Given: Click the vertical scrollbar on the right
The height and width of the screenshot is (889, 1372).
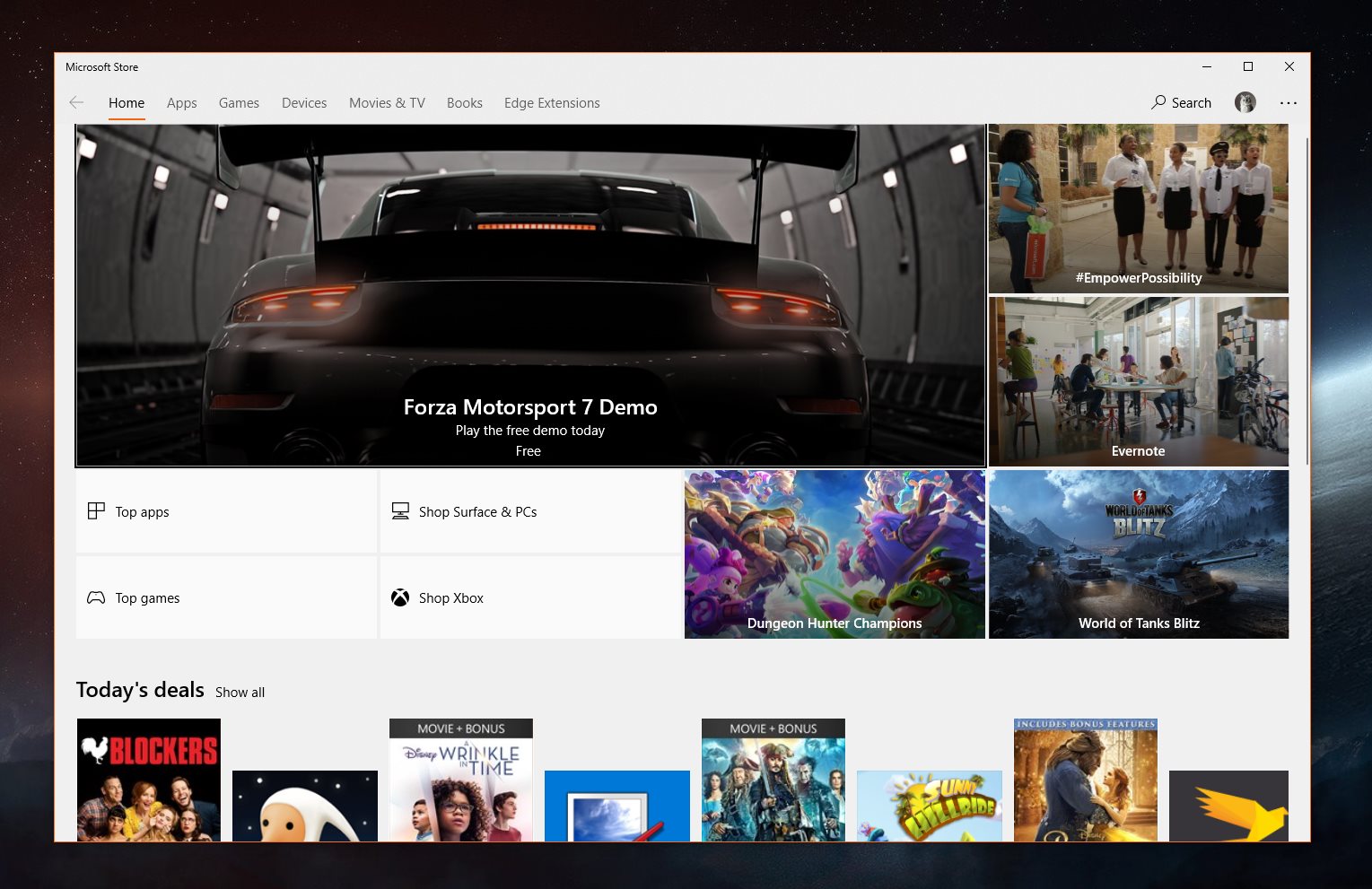Looking at the screenshot, I should pos(1306,301).
